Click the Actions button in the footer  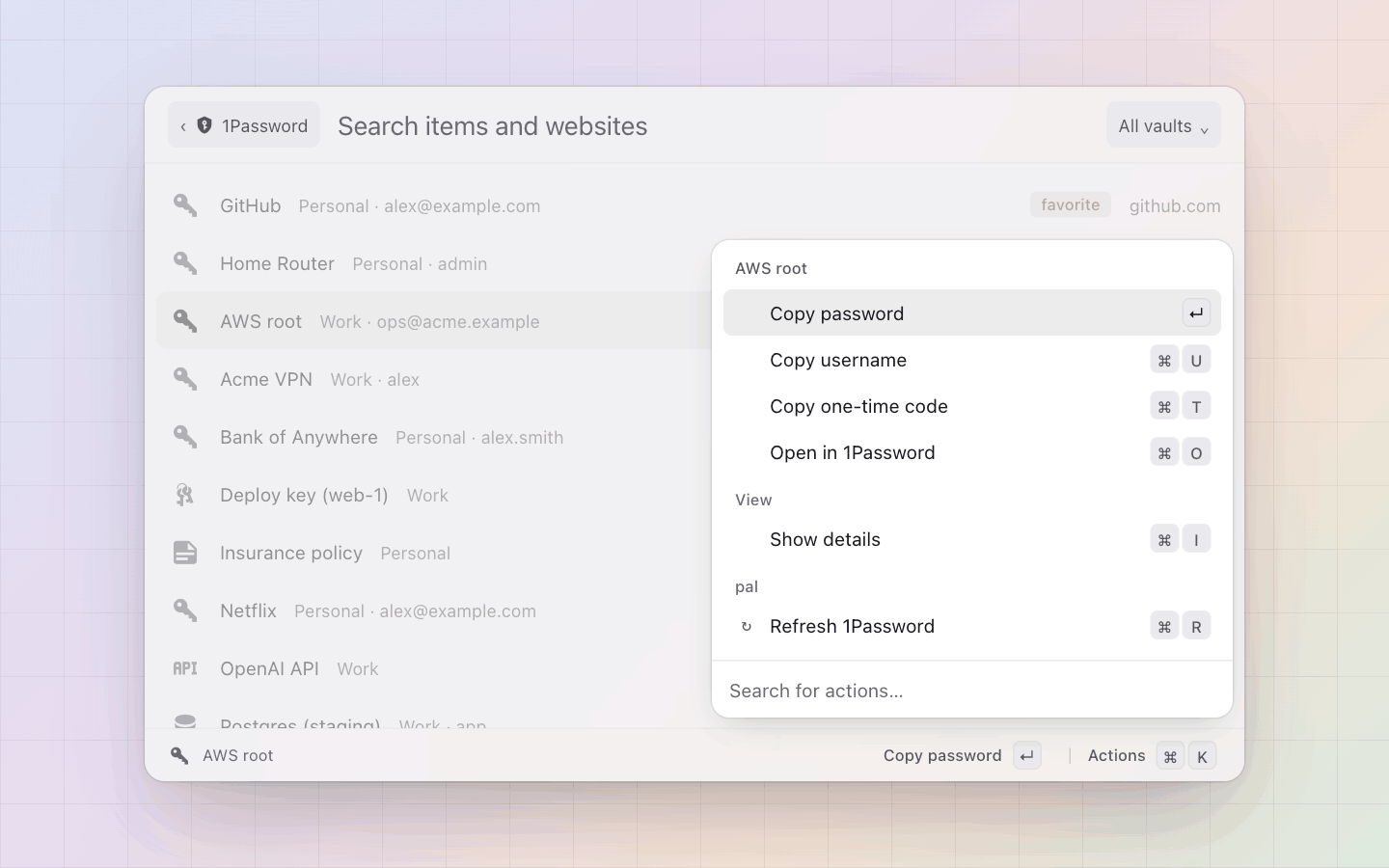1152,756
